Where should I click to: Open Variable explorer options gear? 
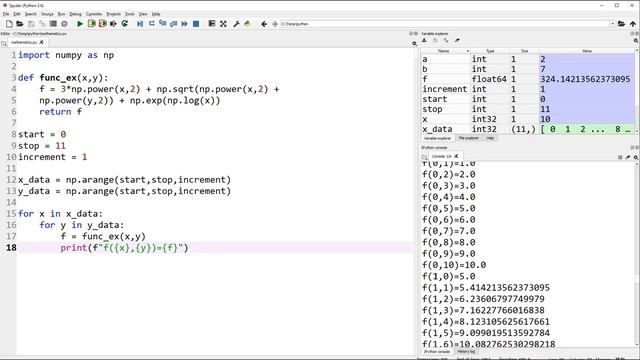(x=636, y=40)
